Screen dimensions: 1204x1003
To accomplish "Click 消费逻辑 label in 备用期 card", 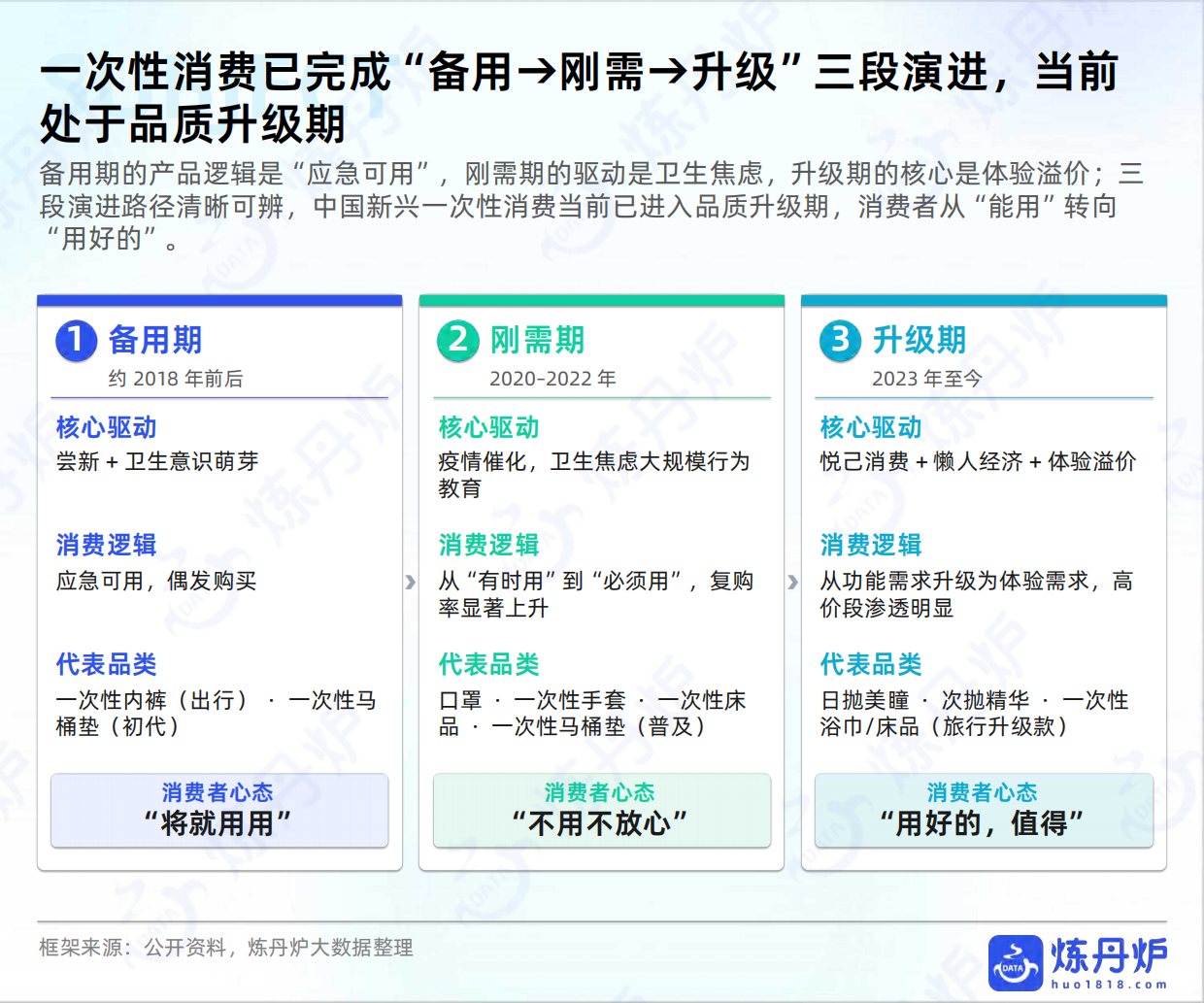I will pyautogui.click(x=107, y=545).
